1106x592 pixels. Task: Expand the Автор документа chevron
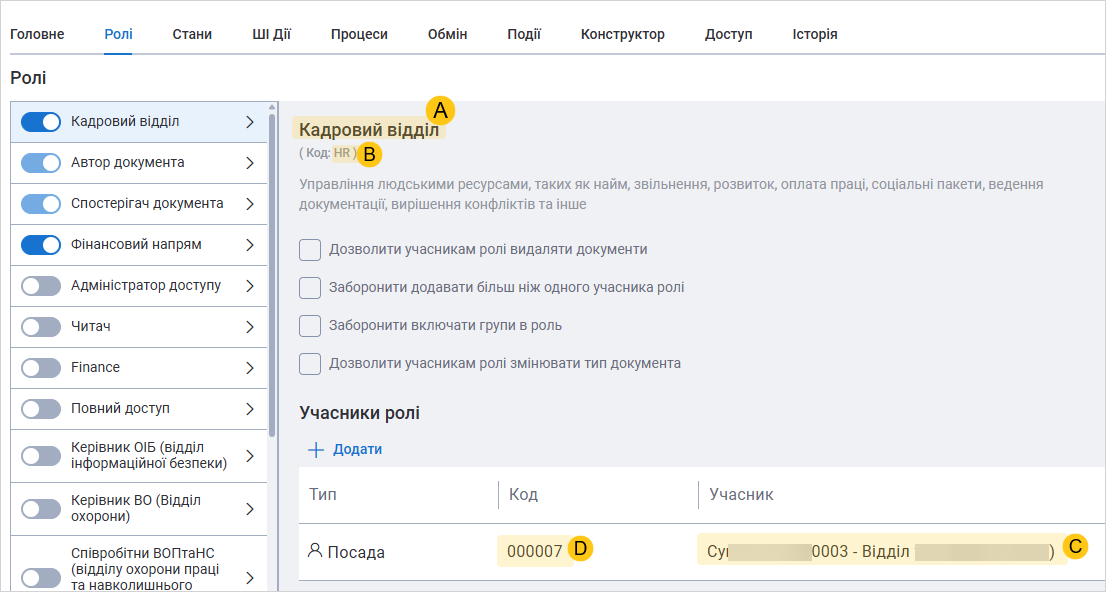coord(250,163)
